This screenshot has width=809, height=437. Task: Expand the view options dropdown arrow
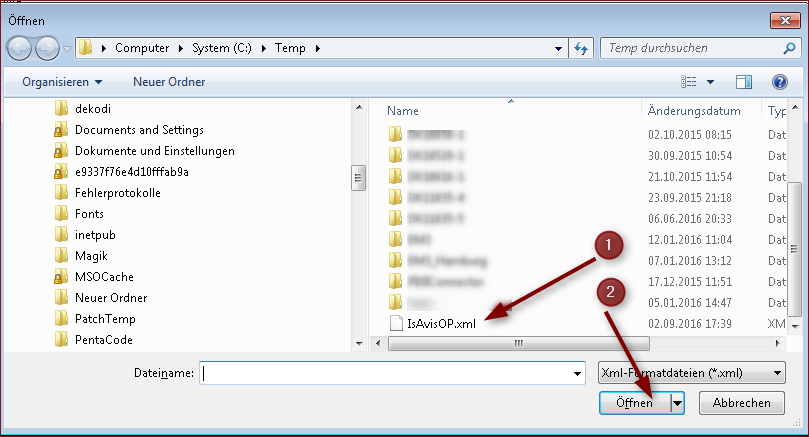tap(711, 82)
